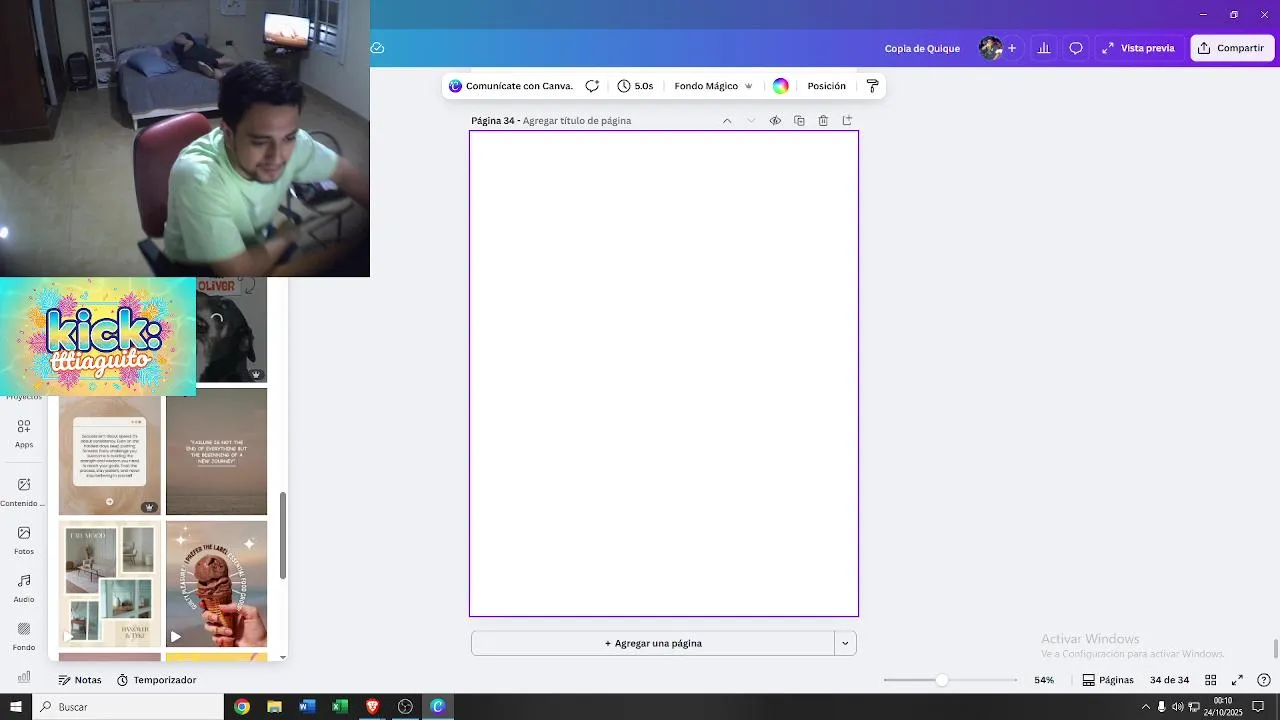Click the 34 de 34 page counter
Screen dimensions: 1280x720
click(x=1169, y=680)
